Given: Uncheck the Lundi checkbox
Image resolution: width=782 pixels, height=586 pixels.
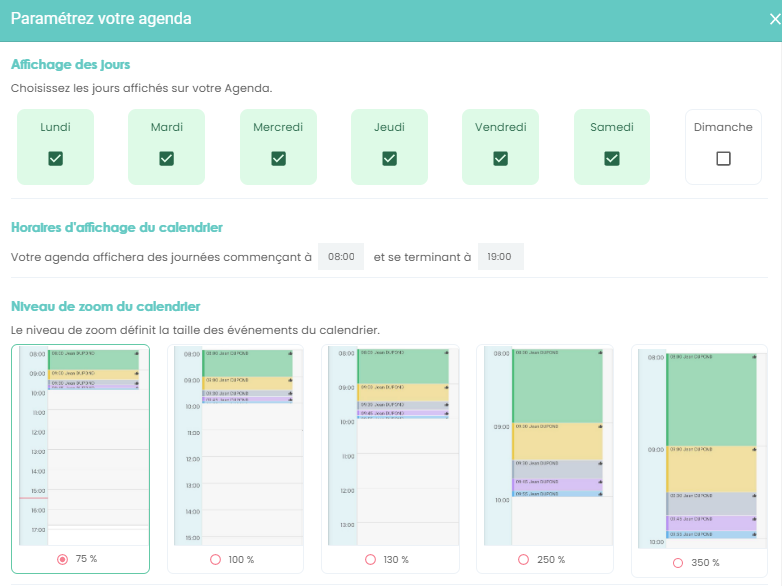Looking at the screenshot, I should coord(56,158).
